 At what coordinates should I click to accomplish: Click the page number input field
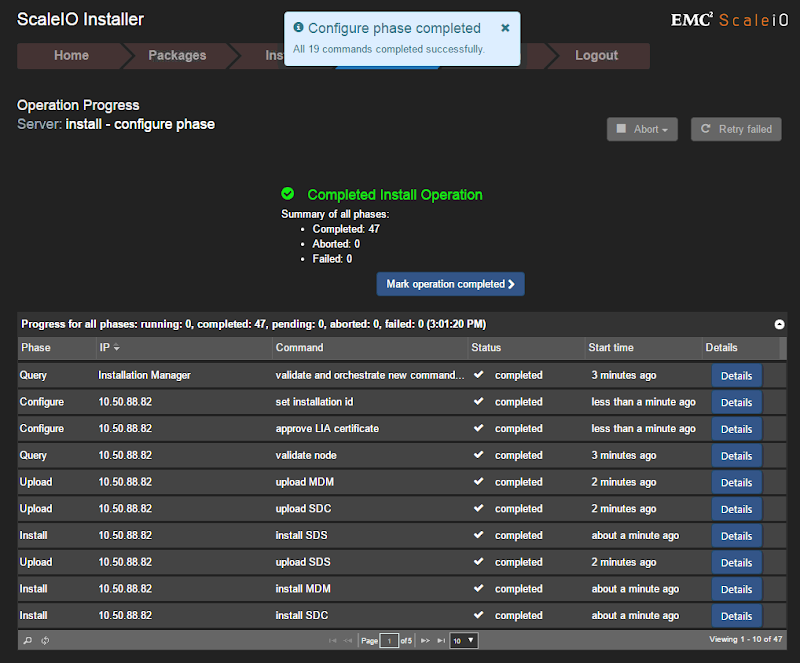[389, 641]
